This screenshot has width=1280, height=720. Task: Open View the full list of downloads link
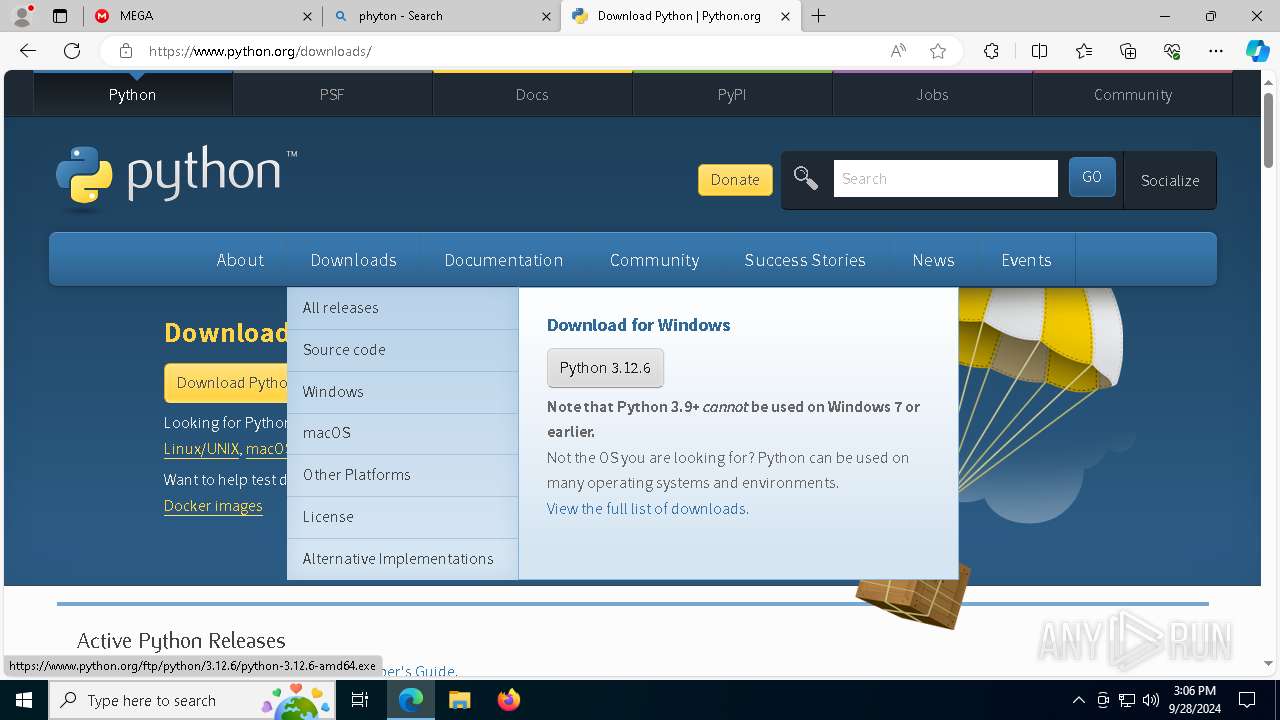tap(646, 509)
